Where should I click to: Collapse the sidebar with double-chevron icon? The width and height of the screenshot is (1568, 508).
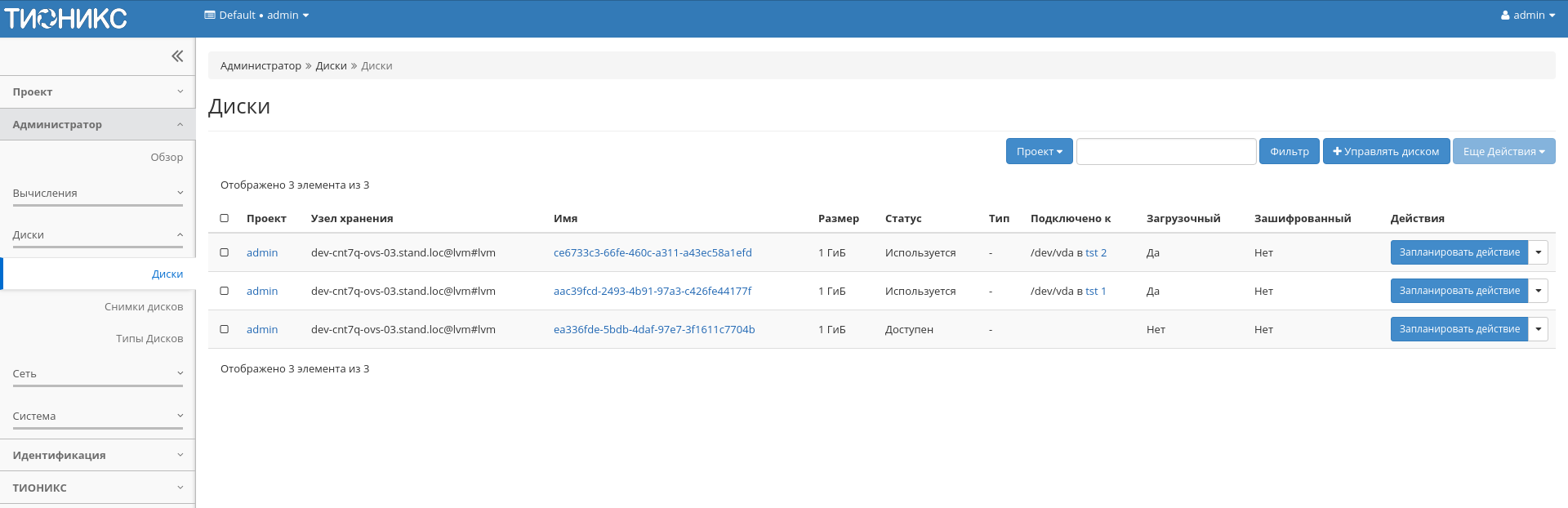[177, 56]
